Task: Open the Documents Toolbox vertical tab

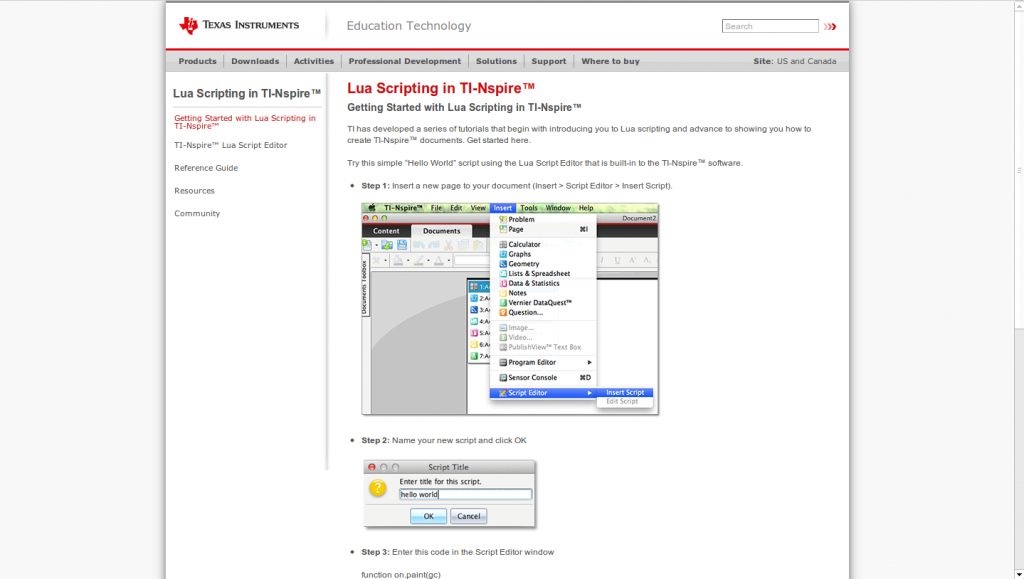Action: pos(364,287)
